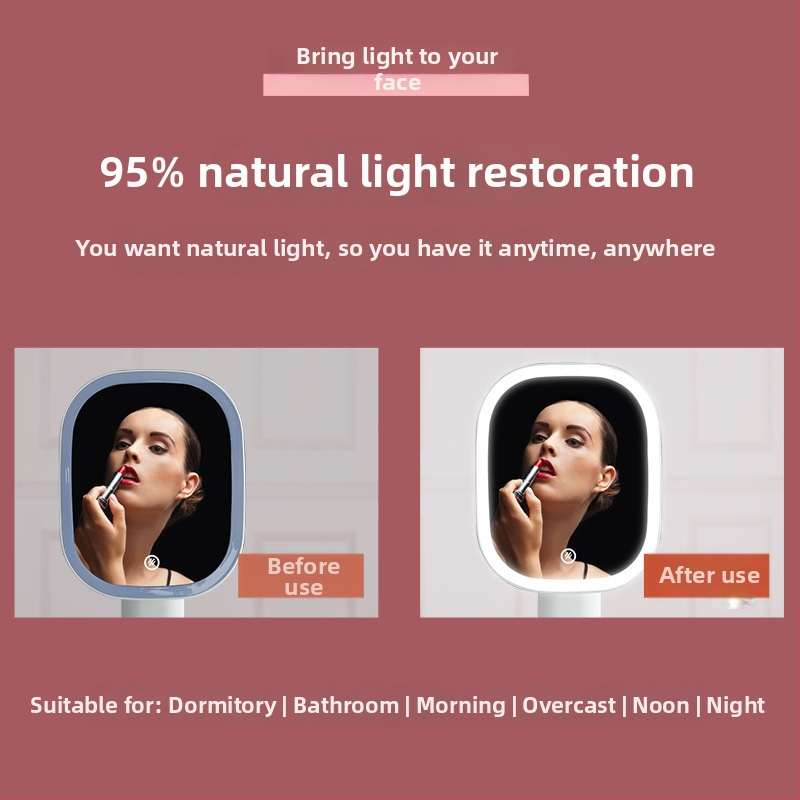Click the 'Bring light to your face' banner
800x800 pixels.
(396, 69)
